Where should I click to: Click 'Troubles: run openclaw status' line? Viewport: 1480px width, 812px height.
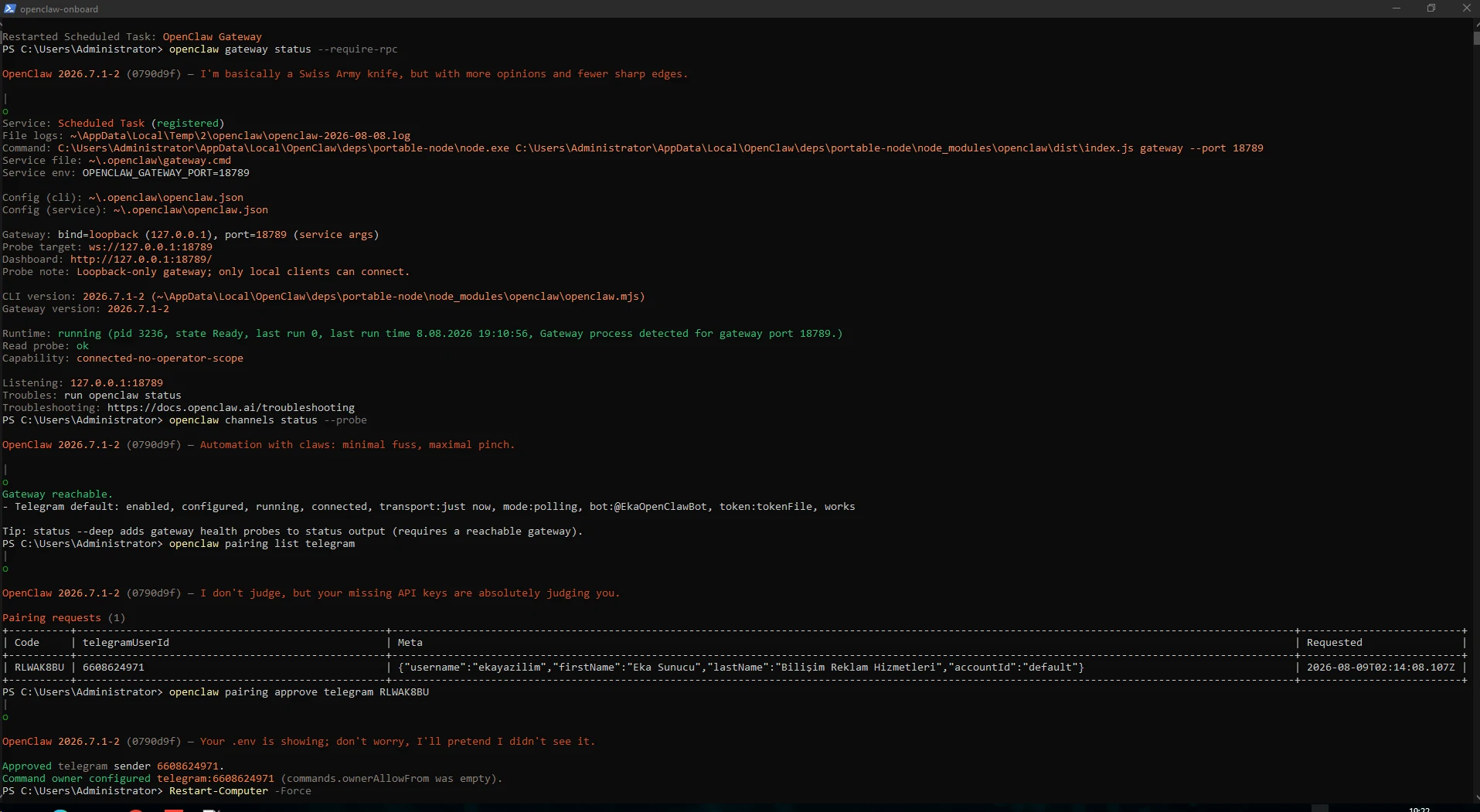(x=92, y=396)
